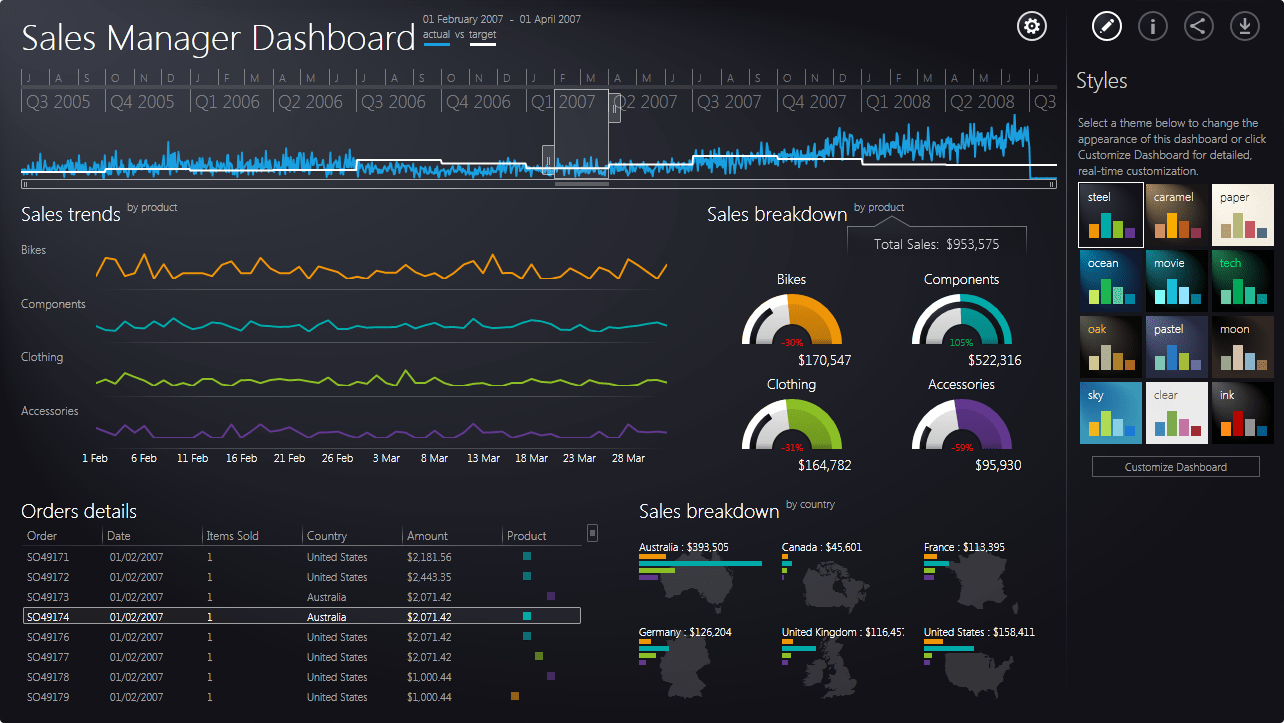The height and width of the screenshot is (723, 1284).
Task: Open Sales breakdown 'by product' selector
Action: (x=879, y=208)
